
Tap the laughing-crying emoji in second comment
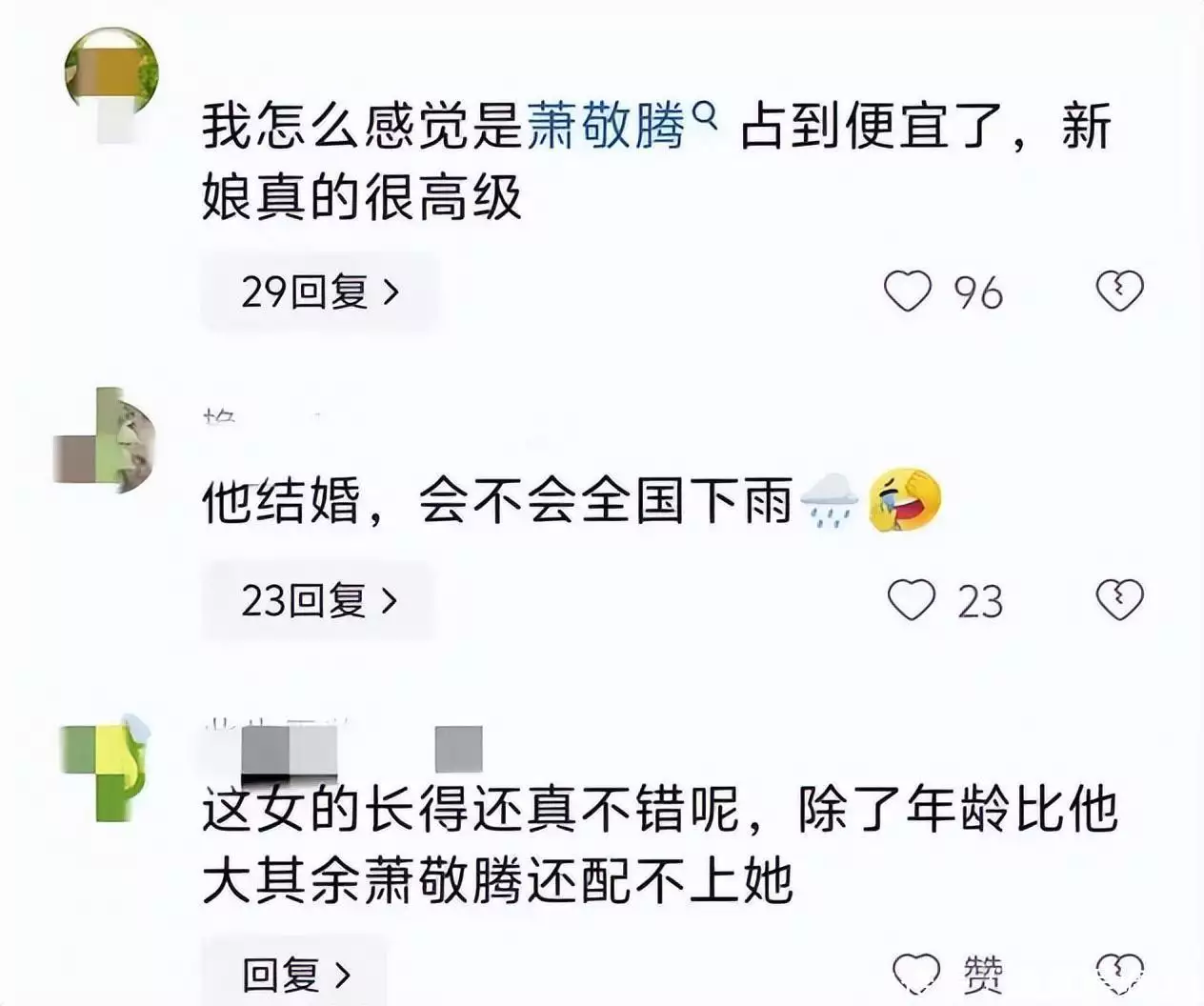[905, 500]
